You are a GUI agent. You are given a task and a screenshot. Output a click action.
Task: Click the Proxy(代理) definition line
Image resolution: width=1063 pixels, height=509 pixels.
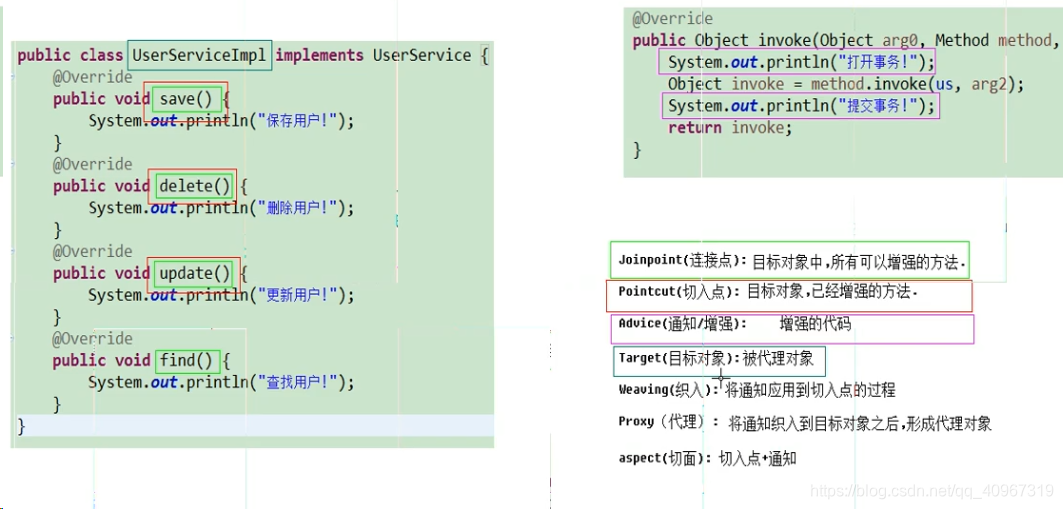805,424
